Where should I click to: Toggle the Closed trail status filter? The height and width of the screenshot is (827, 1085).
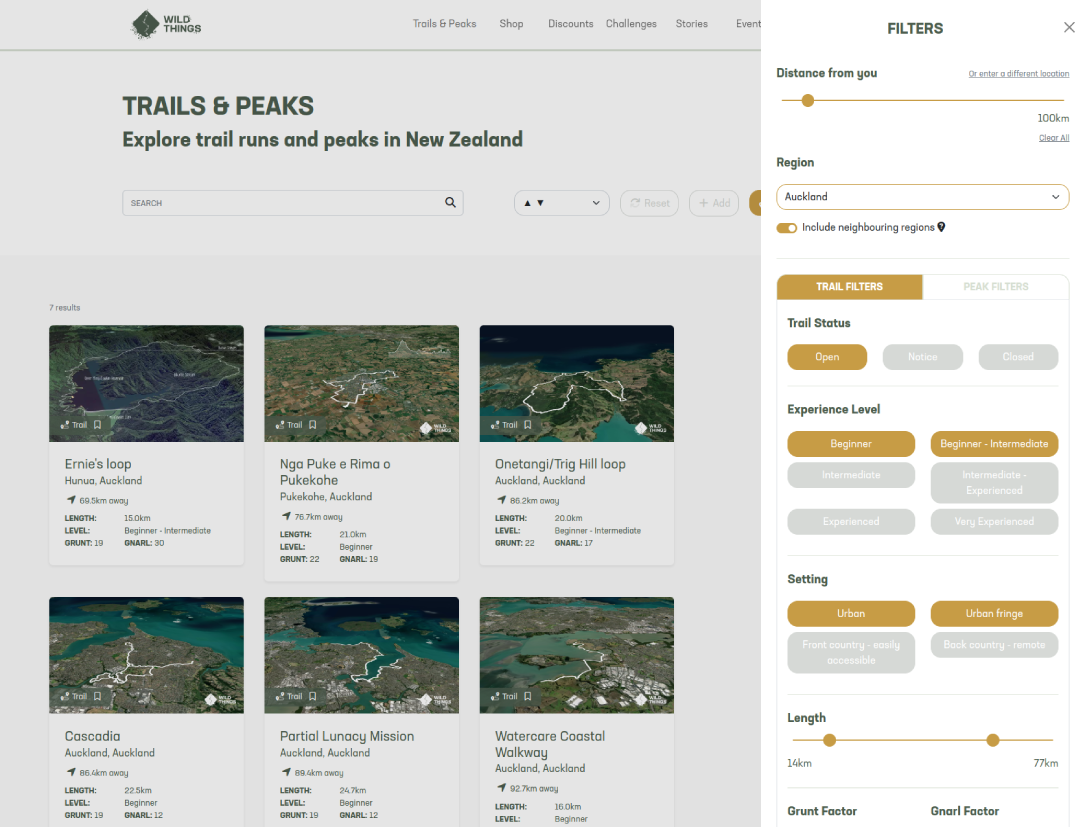point(1018,357)
